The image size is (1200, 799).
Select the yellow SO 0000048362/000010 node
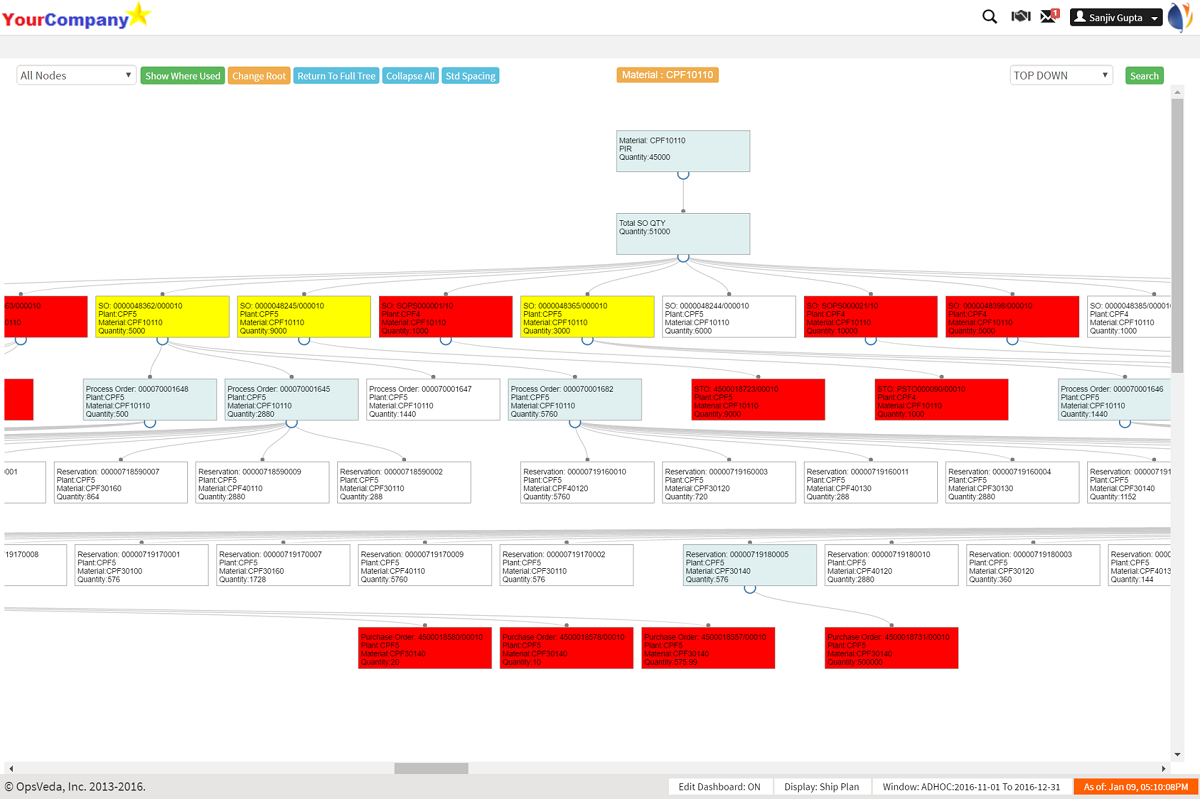pyautogui.click(x=162, y=316)
